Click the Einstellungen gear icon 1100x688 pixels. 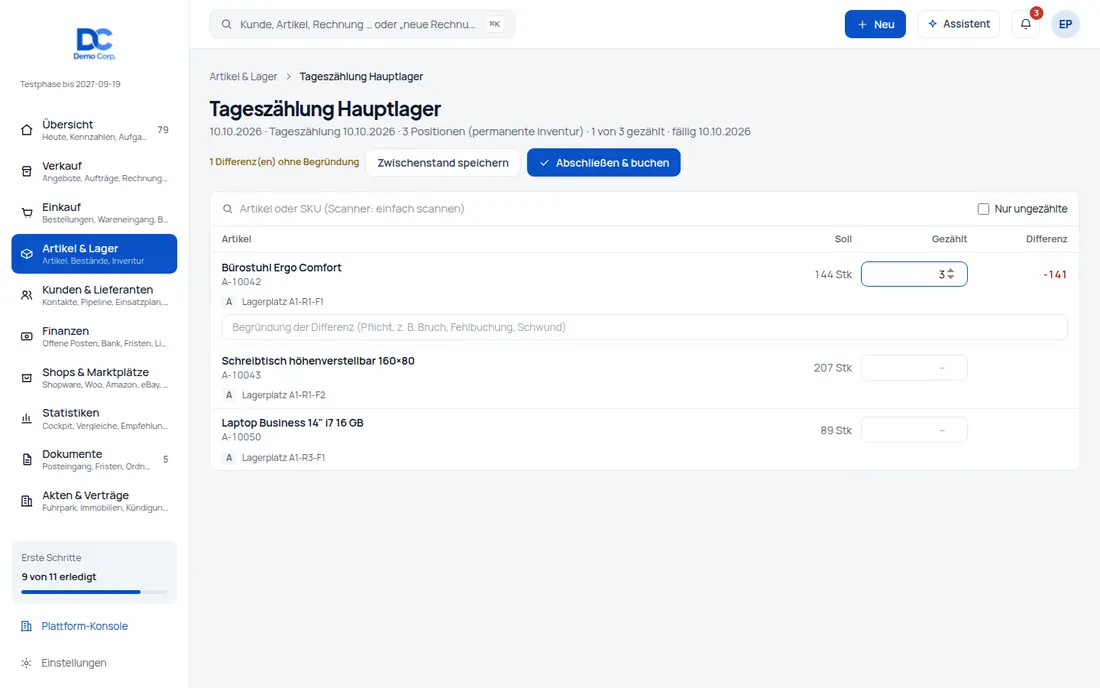pyautogui.click(x=26, y=663)
